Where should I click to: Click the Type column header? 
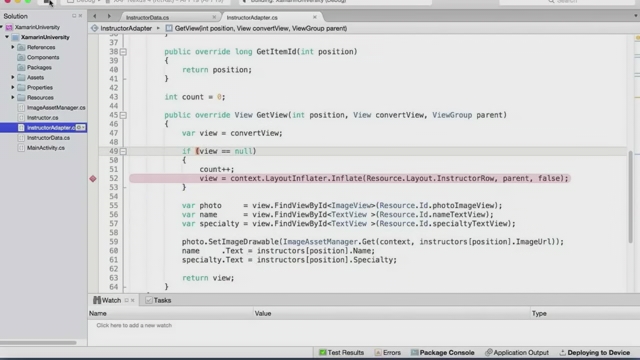584,313
